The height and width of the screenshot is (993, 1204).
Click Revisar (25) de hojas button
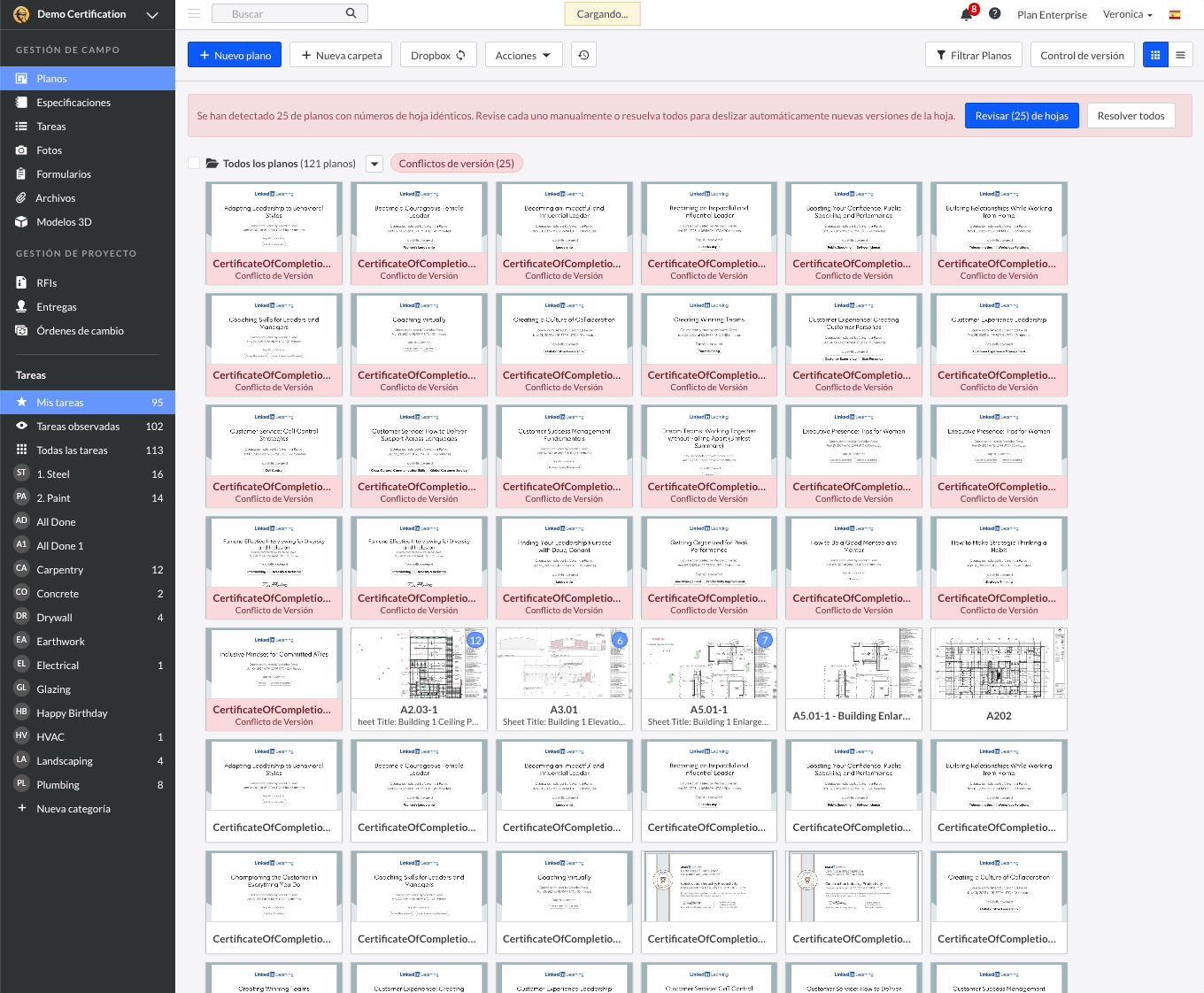tap(1022, 116)
